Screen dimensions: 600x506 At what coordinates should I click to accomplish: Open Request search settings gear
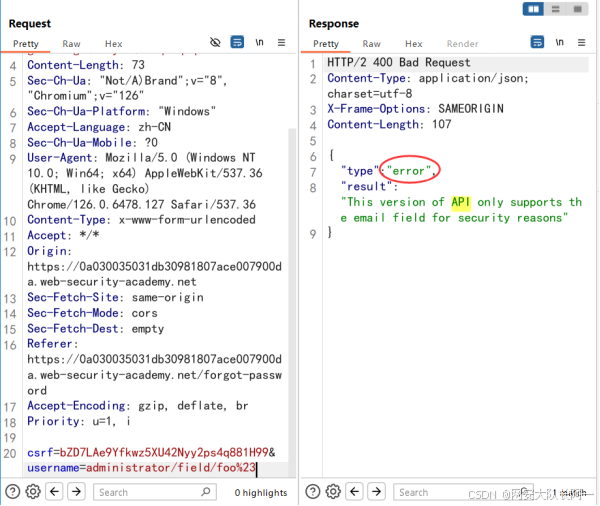tap(33, 491)
